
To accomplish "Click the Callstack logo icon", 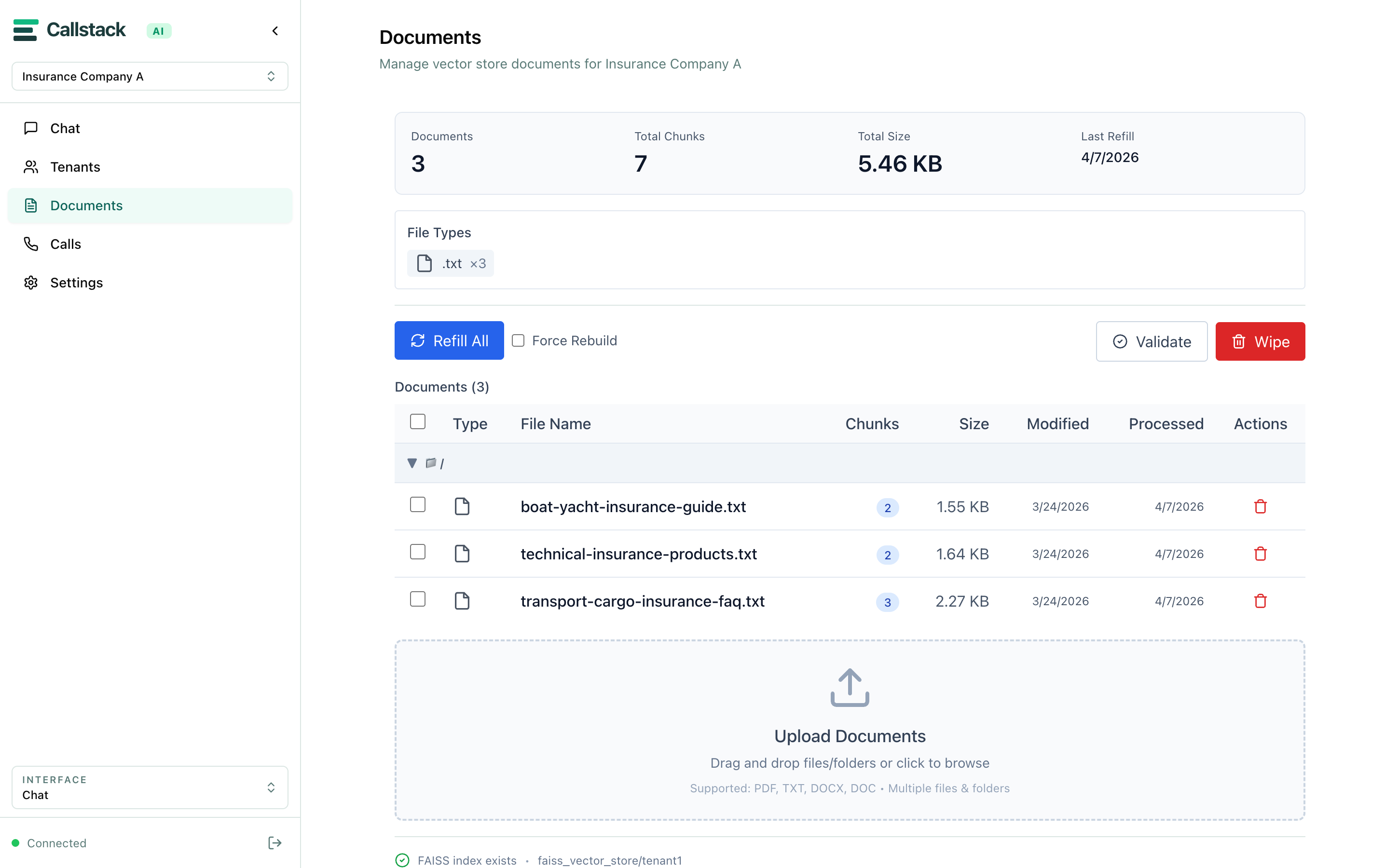I will [25, 30].
